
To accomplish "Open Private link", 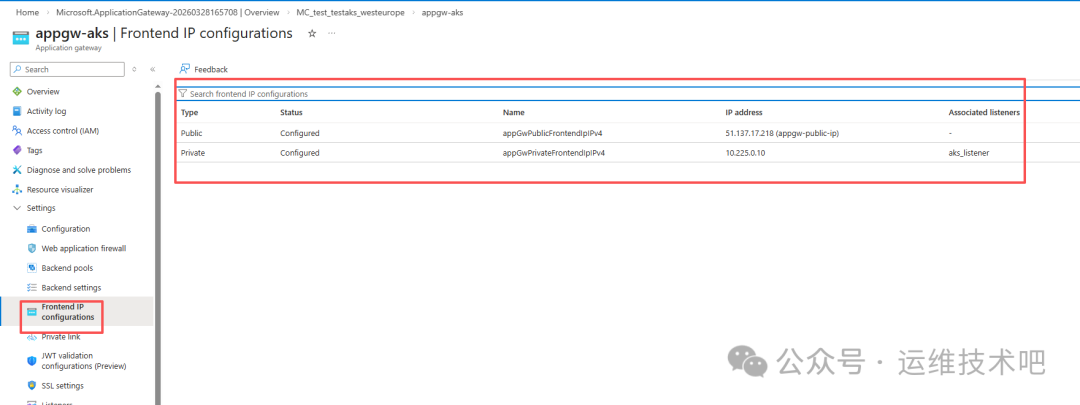I will (61, 337).
